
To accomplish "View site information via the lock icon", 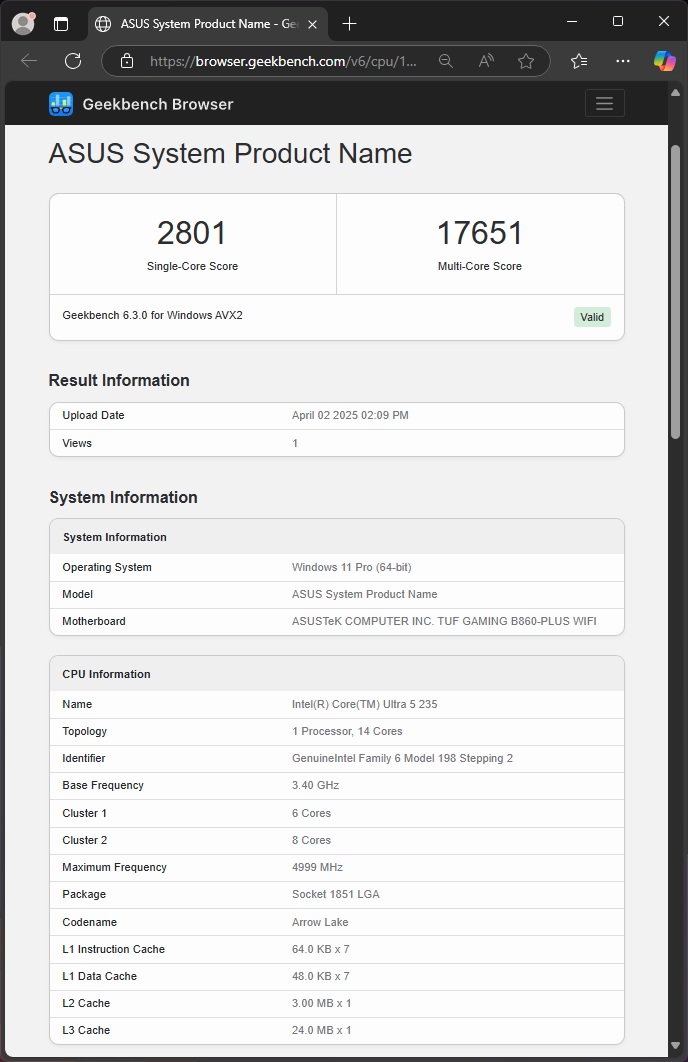I will coord(127,61).
